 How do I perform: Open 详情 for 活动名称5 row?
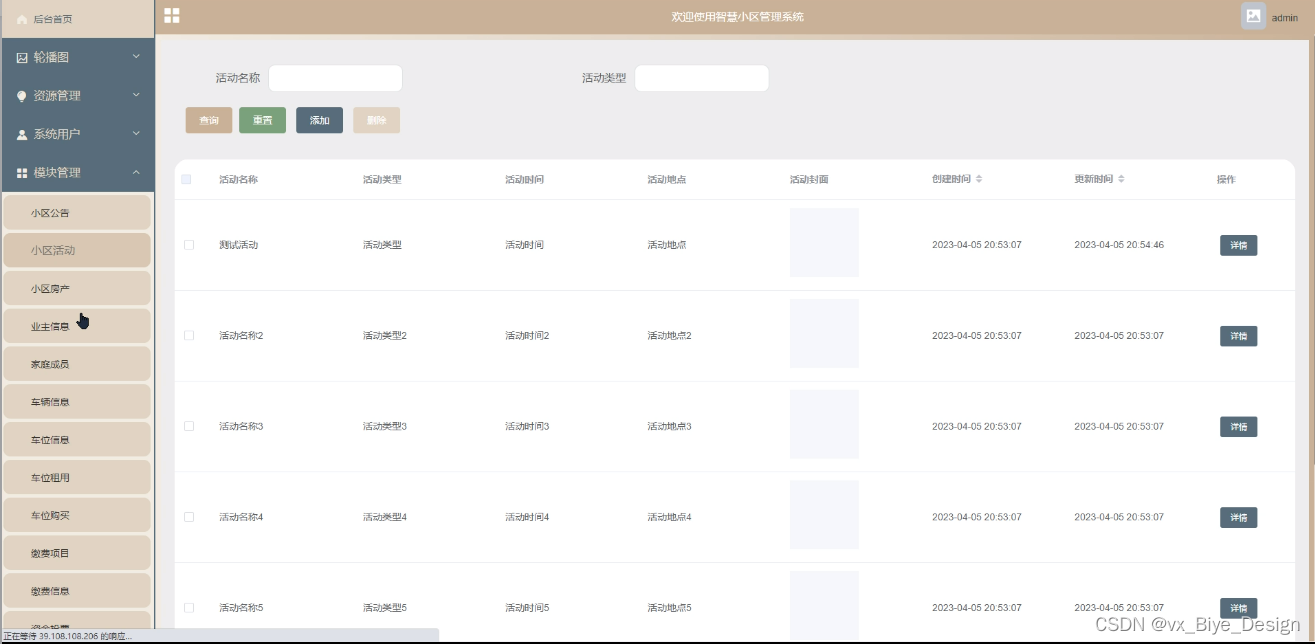point(1238,608)
